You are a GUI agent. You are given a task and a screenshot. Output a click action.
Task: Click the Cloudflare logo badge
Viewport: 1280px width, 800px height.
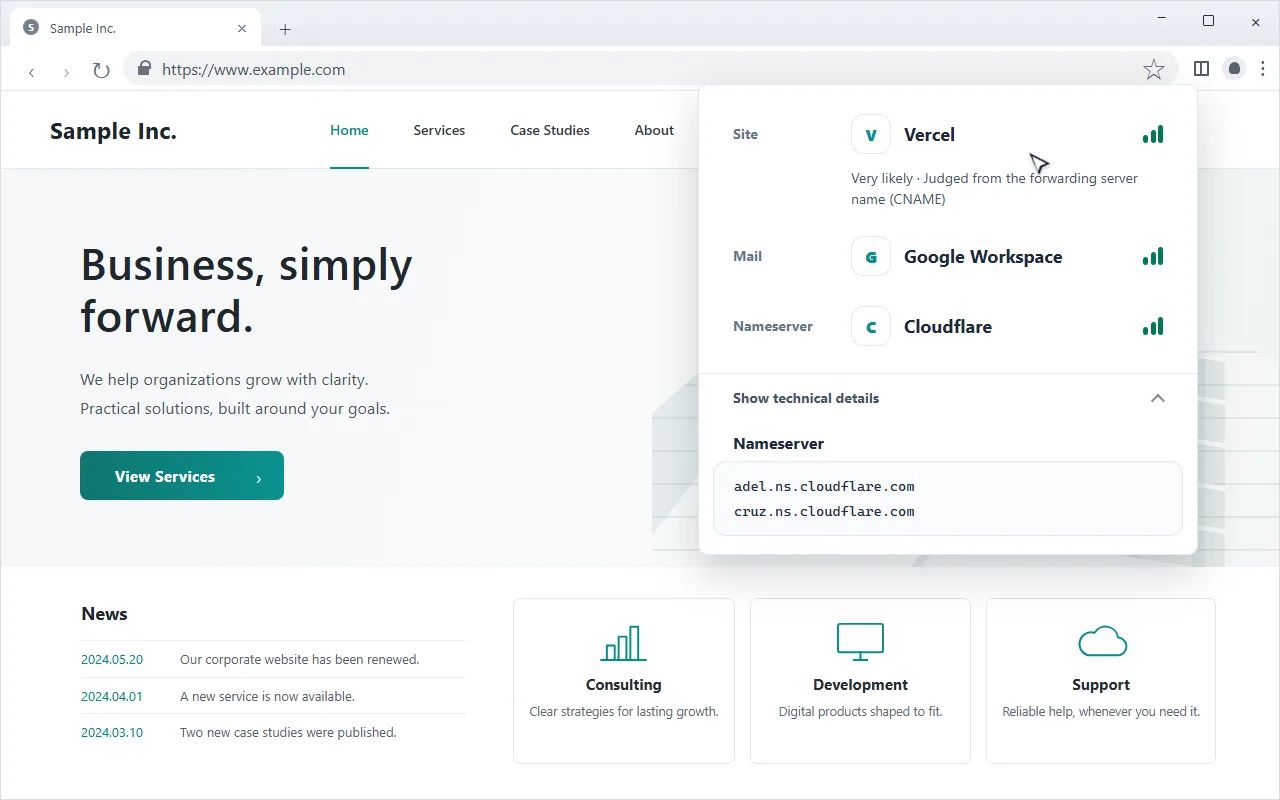click(x=871, y=326)
